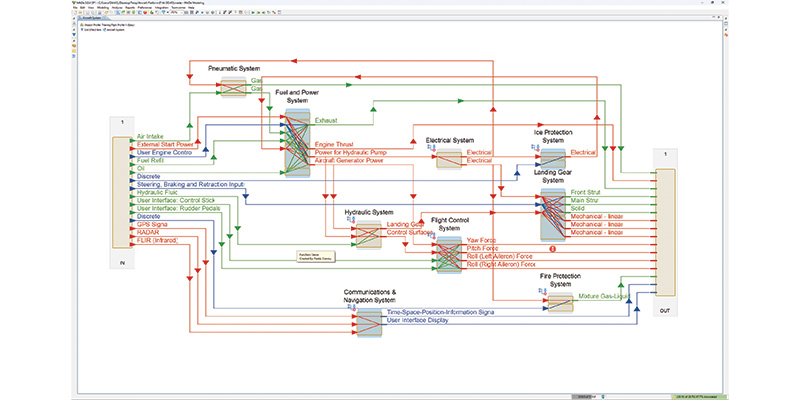Click the Mixture Gas-Liquid output label
The height and width of the screenshot is (400, 800).
(x=604, y=296)
